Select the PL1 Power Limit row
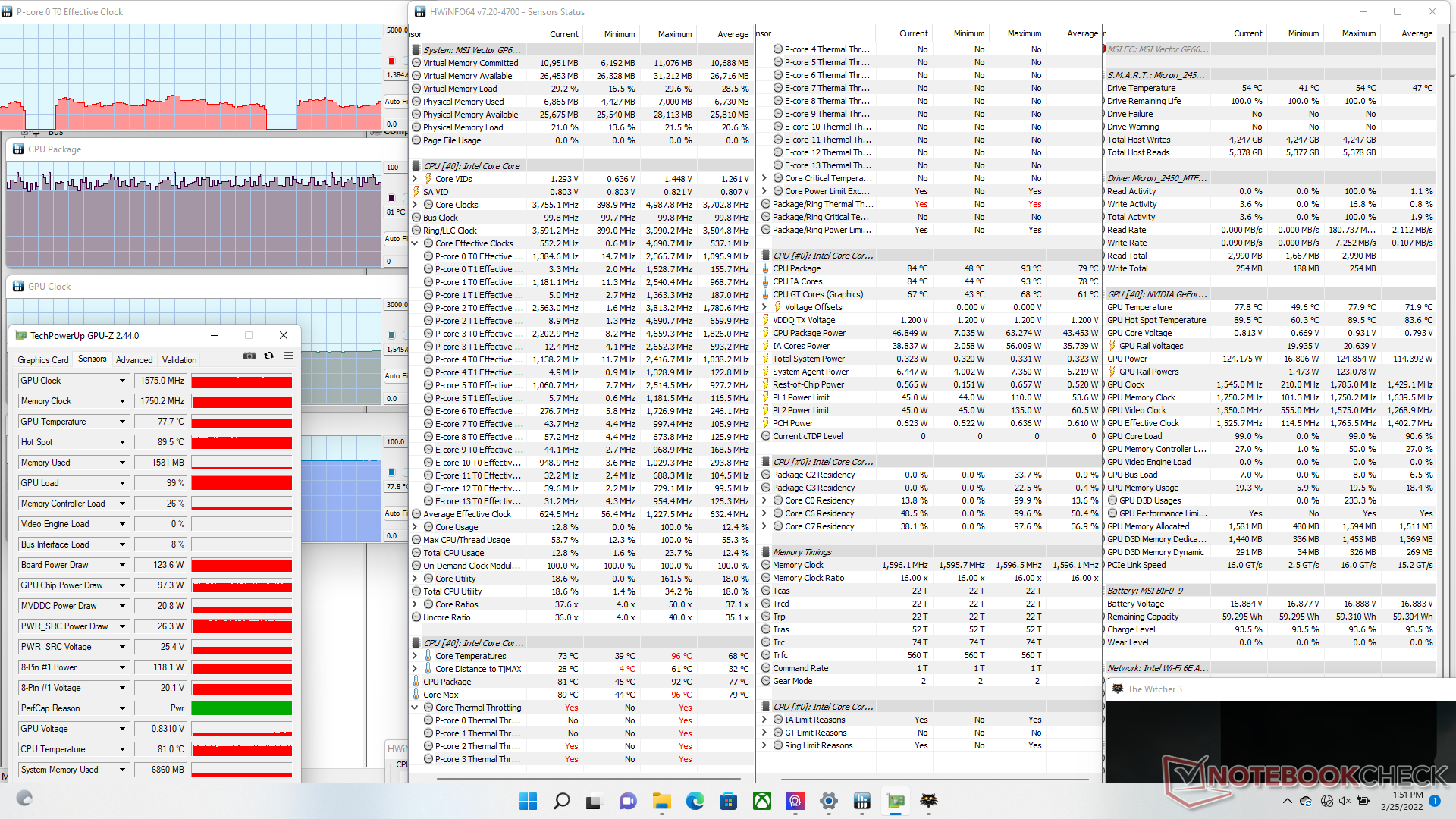 pyautogui.click(x=930, y=397)
